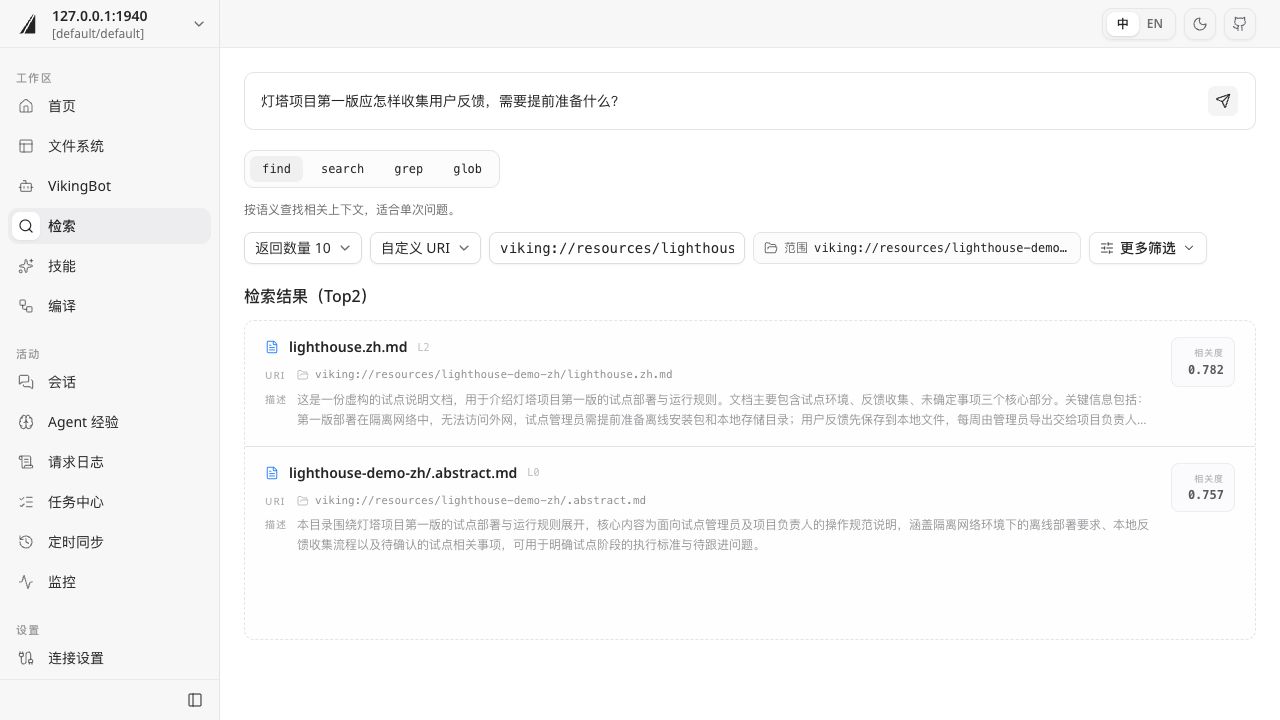Viewport: 1280px width, 720px height.
Task: Click the 检索 menu item in the sidebar
Action: click(x=110, y=226)
